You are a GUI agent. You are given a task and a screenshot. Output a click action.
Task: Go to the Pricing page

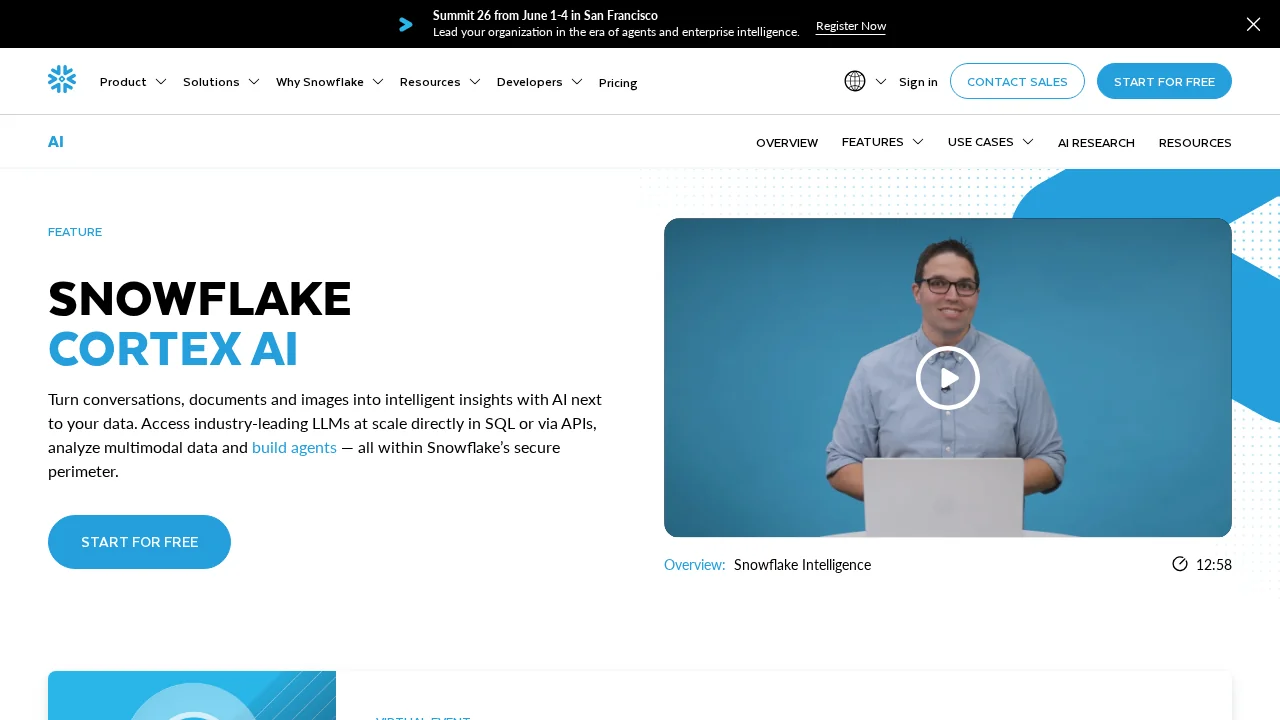coord(618,83)
